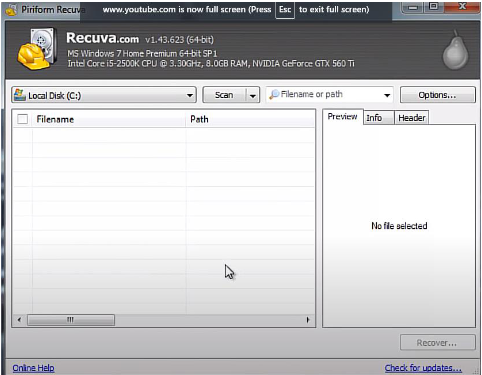This screenshot has width=482, height=375.
Task: Maximize the Recuva window
Action: (434, 7)
